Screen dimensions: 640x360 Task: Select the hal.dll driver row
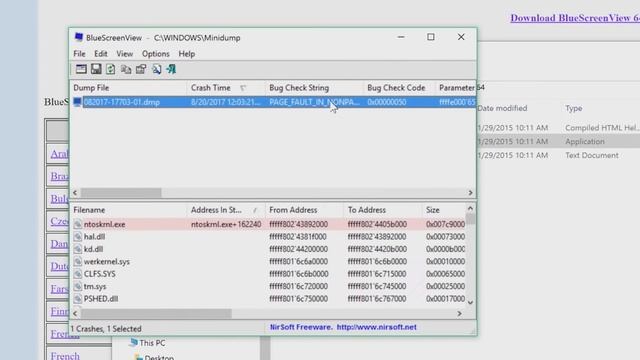268,237
